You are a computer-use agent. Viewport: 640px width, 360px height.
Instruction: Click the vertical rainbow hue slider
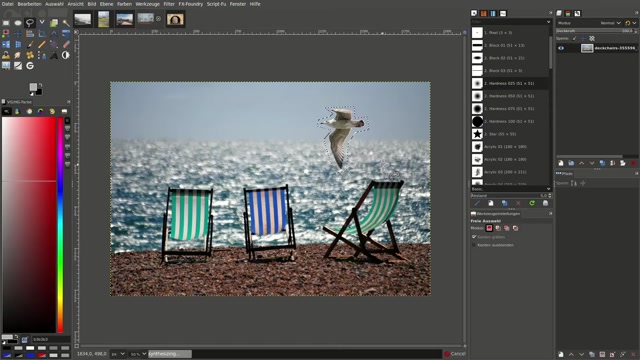60,224
